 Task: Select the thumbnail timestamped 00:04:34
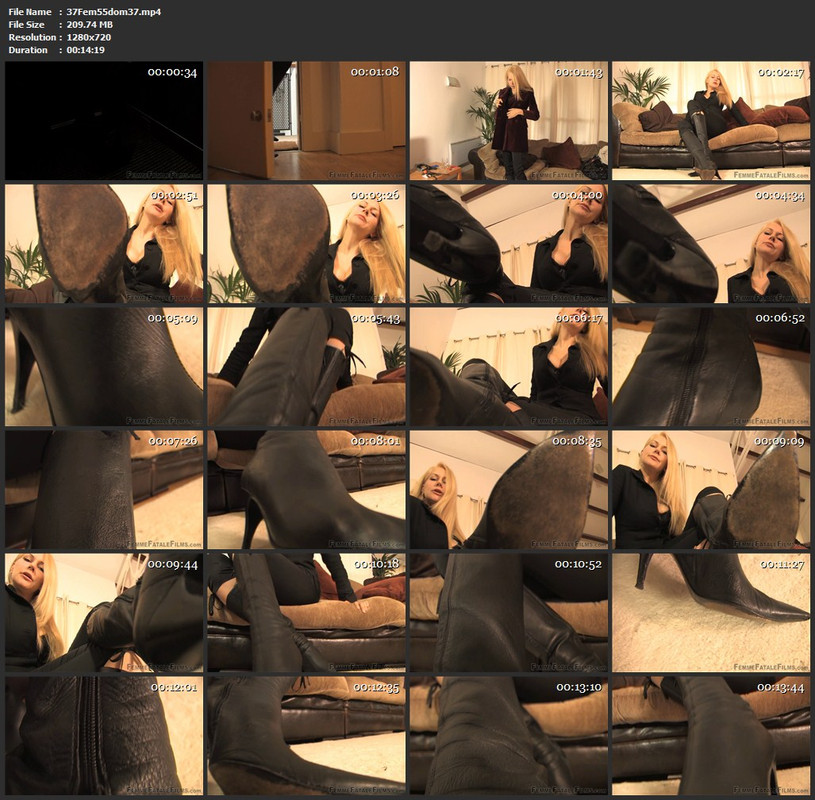tap(711, 244)
